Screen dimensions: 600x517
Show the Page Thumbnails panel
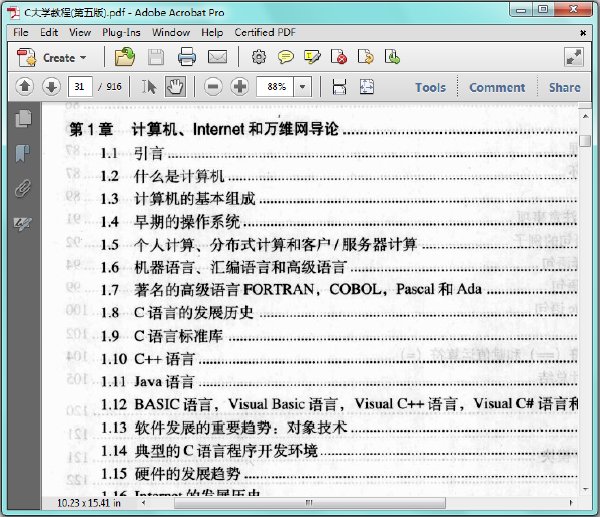tap(23, 118)
